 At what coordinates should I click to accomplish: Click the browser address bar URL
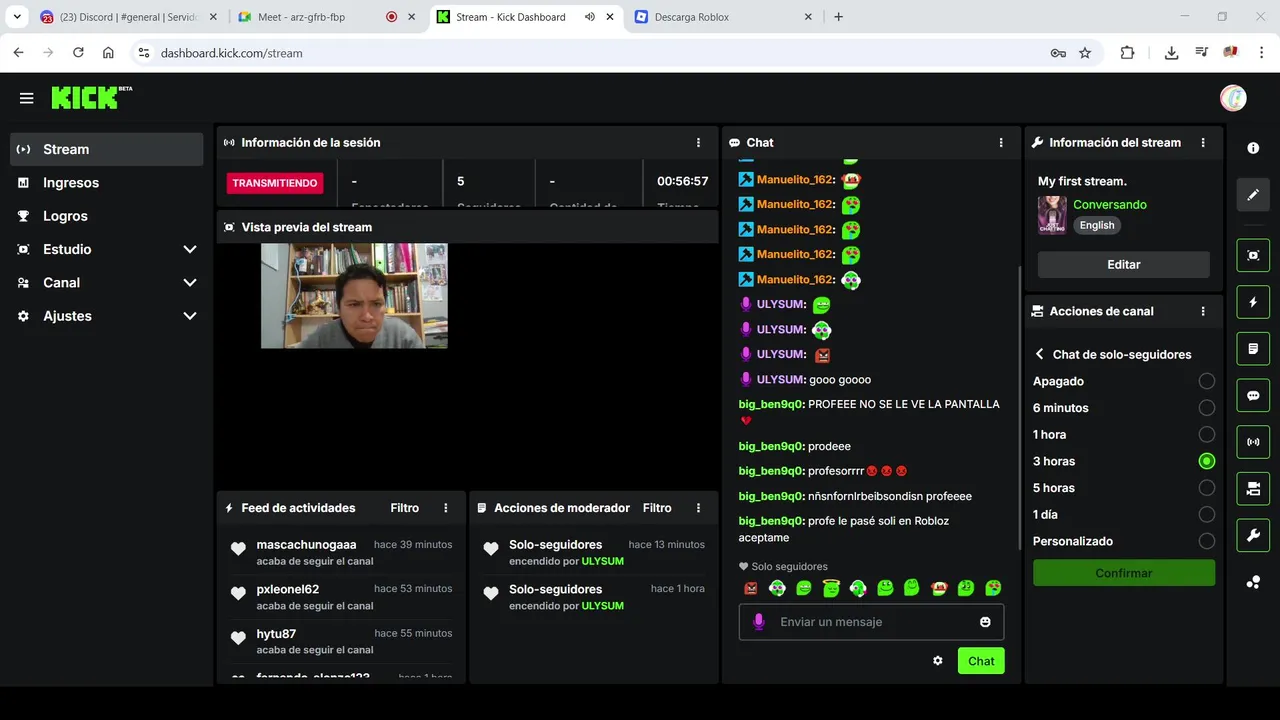coord(231,53)
